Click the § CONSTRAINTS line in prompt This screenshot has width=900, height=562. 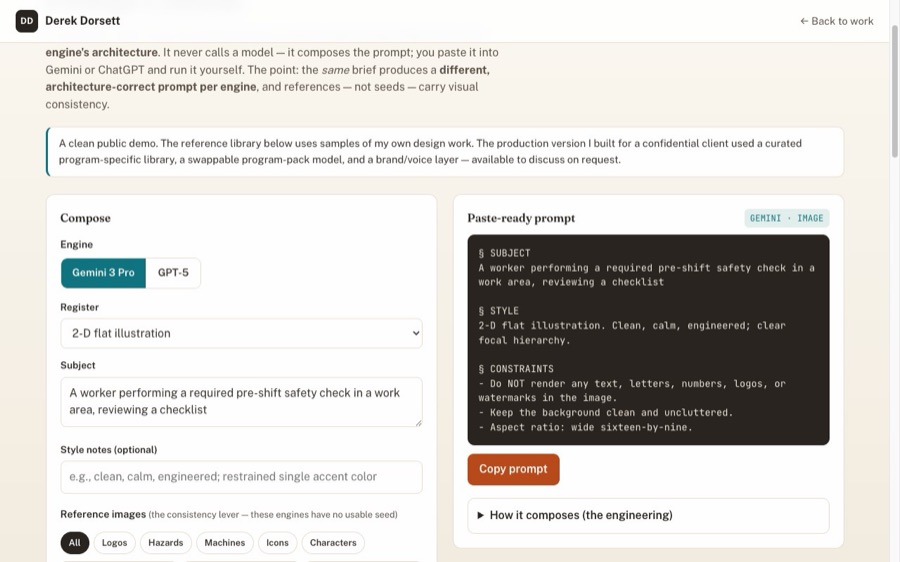[x=516, y=369]
